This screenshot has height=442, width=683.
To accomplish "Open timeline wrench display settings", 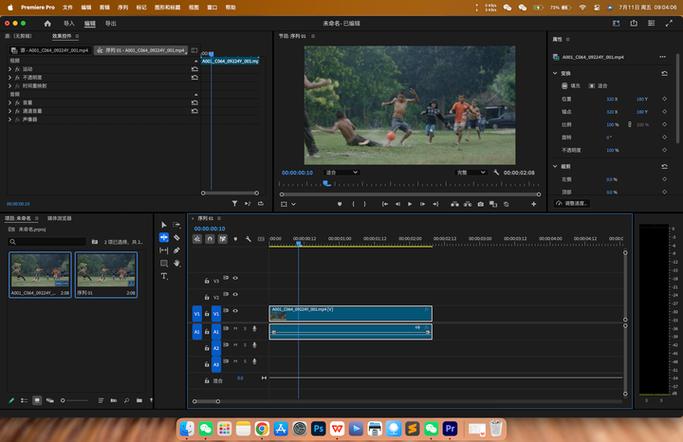I will click(x=248, y=239).
